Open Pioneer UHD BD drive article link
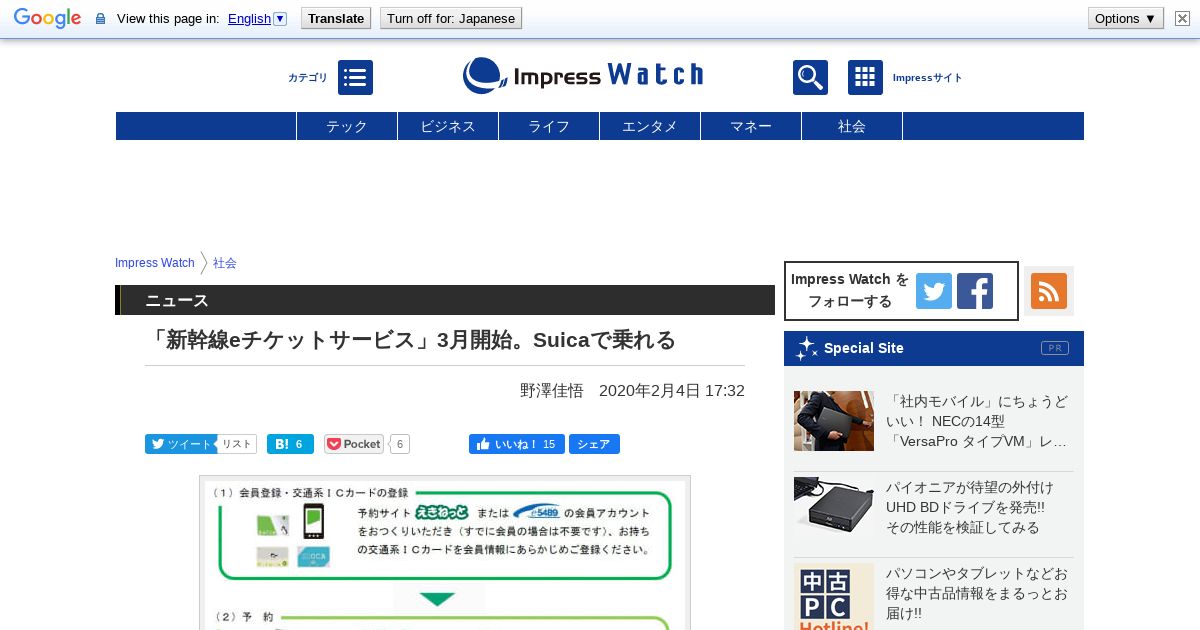The image size is (1200, 630). click(969, 507)
